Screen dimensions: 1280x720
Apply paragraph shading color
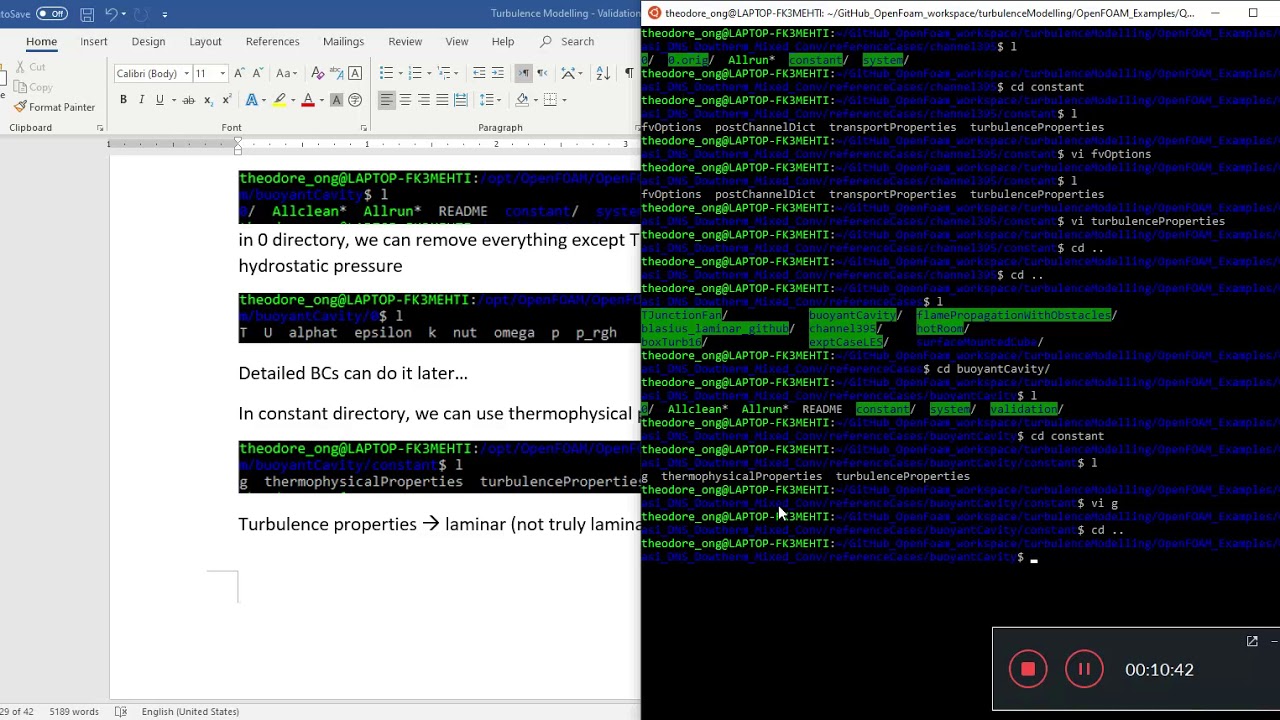[x=521, y=100]
